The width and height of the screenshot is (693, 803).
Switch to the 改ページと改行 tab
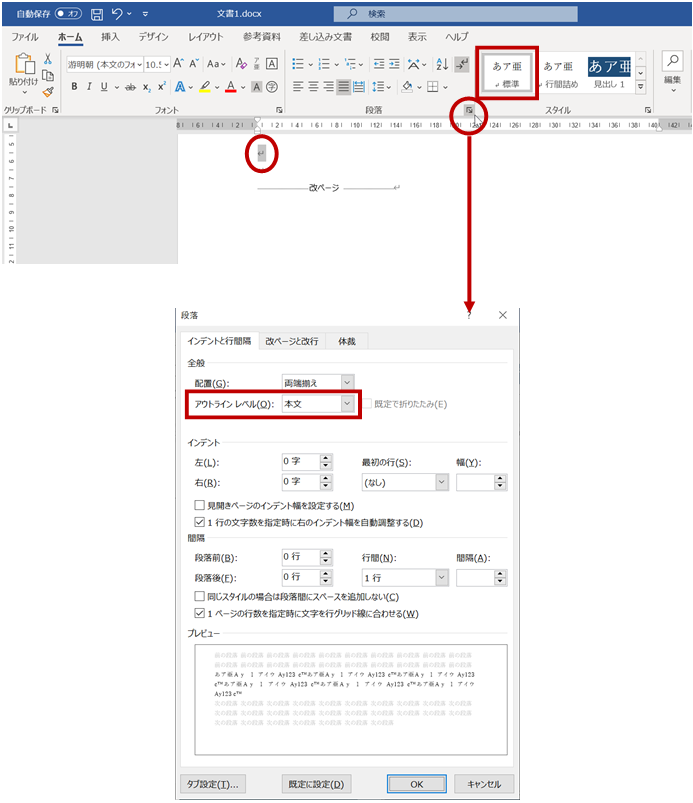pos(292,341)
